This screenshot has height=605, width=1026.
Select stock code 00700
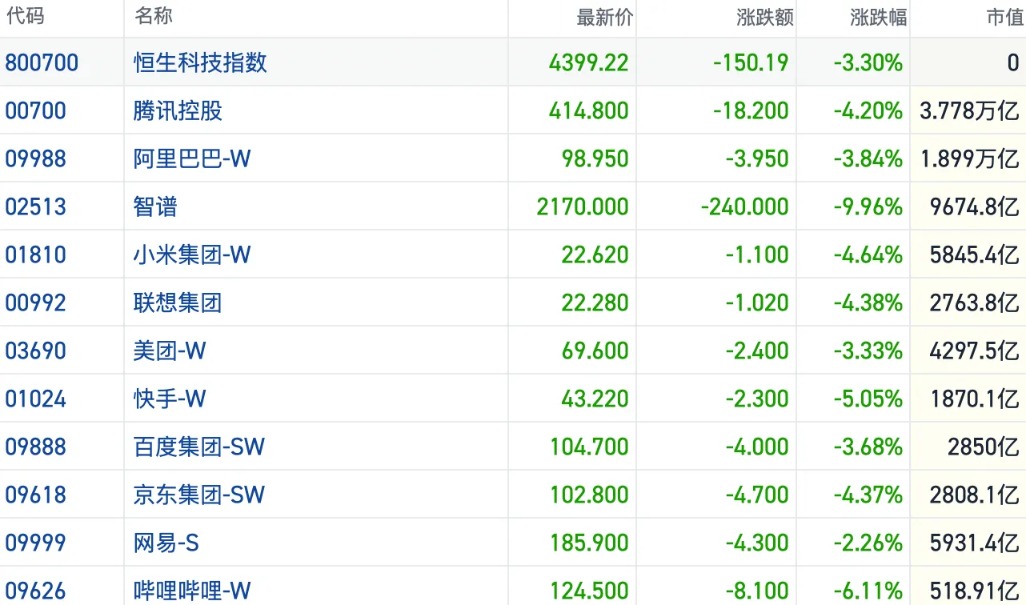click(x=35, y=111)
